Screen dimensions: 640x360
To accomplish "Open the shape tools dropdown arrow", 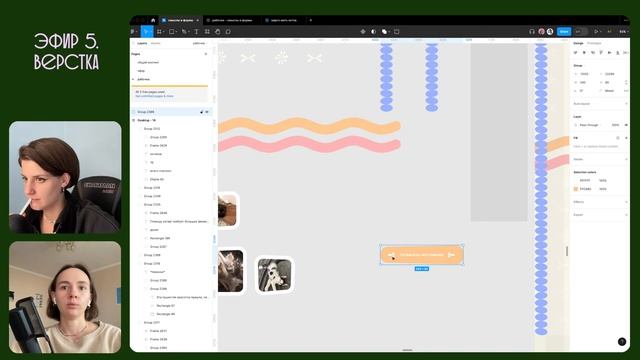I will pyautogui.click(x=176, y=31).
